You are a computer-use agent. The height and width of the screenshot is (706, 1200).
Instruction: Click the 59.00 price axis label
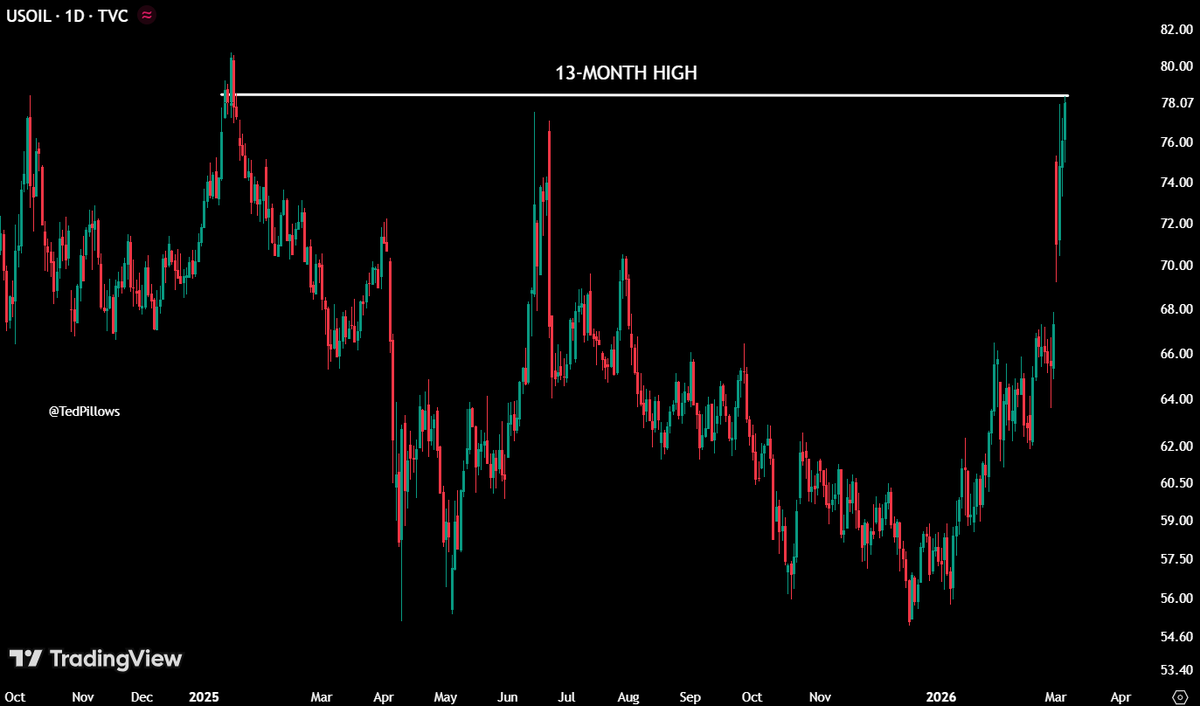[x=1176, y=521]
